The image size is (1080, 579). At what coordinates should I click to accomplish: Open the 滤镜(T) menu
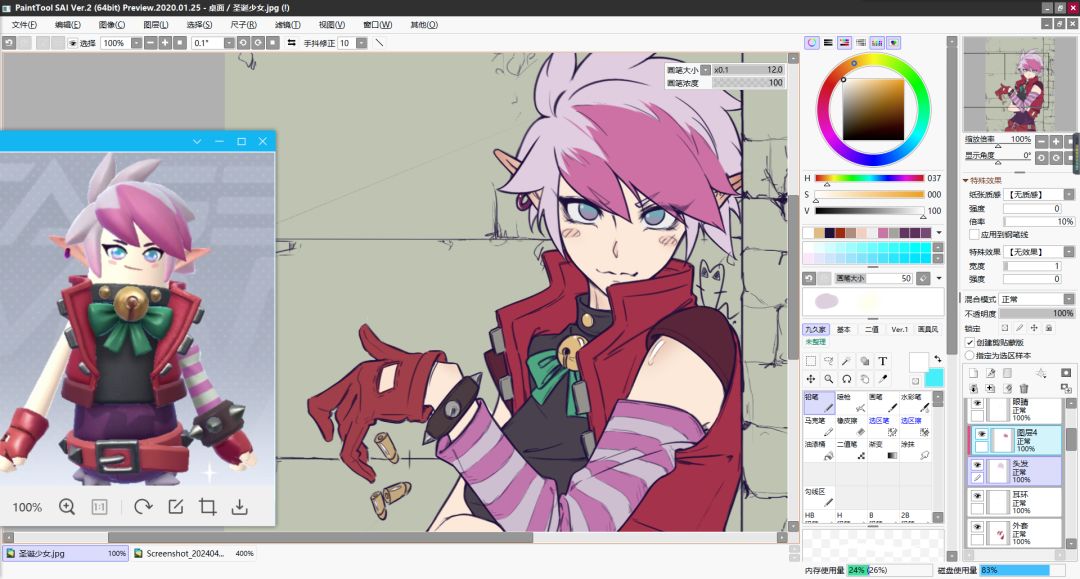coord(287,25)
